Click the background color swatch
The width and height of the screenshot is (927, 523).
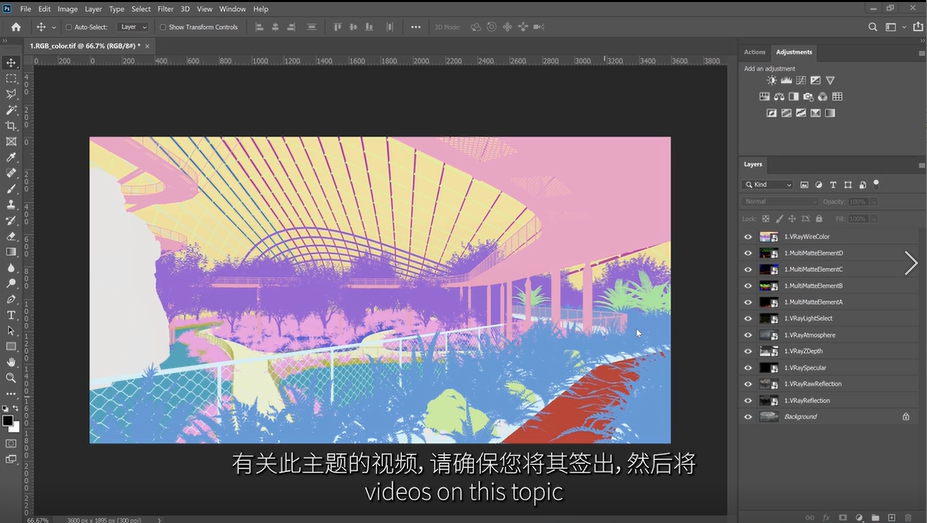pyautogui.click(x=15, y=427)
